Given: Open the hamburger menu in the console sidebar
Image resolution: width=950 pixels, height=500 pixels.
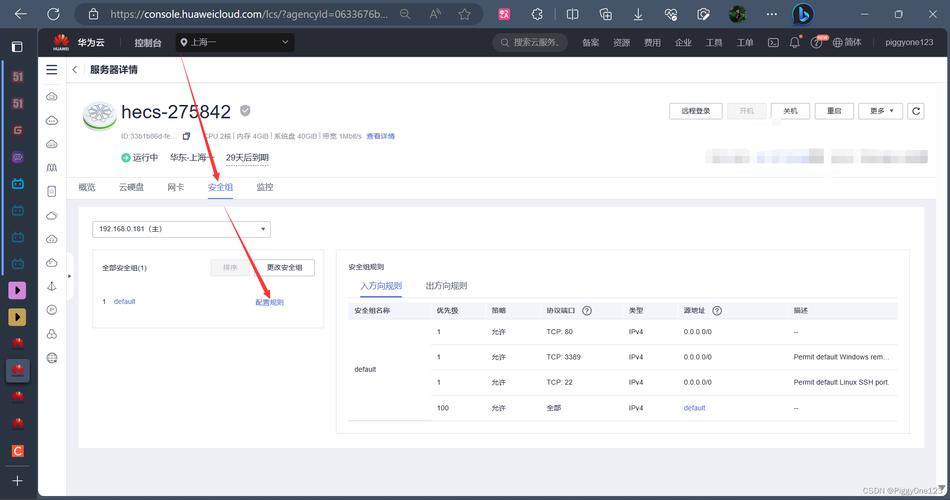Looking at the screenshot, I should [52, 70].
